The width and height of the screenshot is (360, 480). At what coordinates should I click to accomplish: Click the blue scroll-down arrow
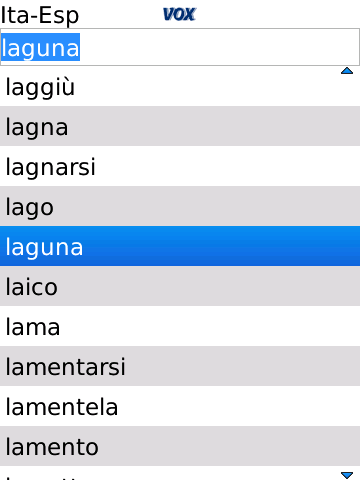(347, 475)
